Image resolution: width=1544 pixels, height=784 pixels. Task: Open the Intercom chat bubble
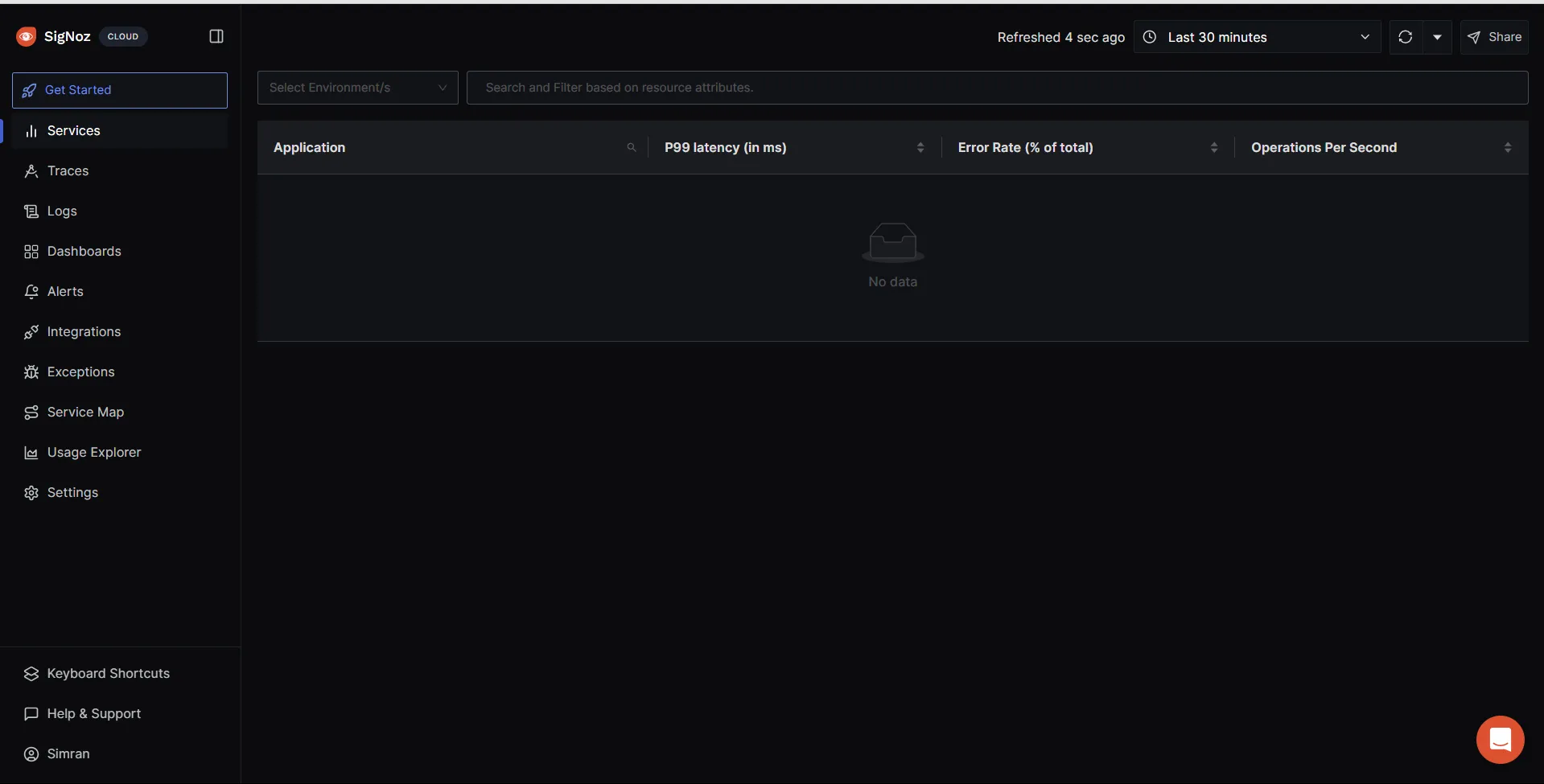[1501, 740]
